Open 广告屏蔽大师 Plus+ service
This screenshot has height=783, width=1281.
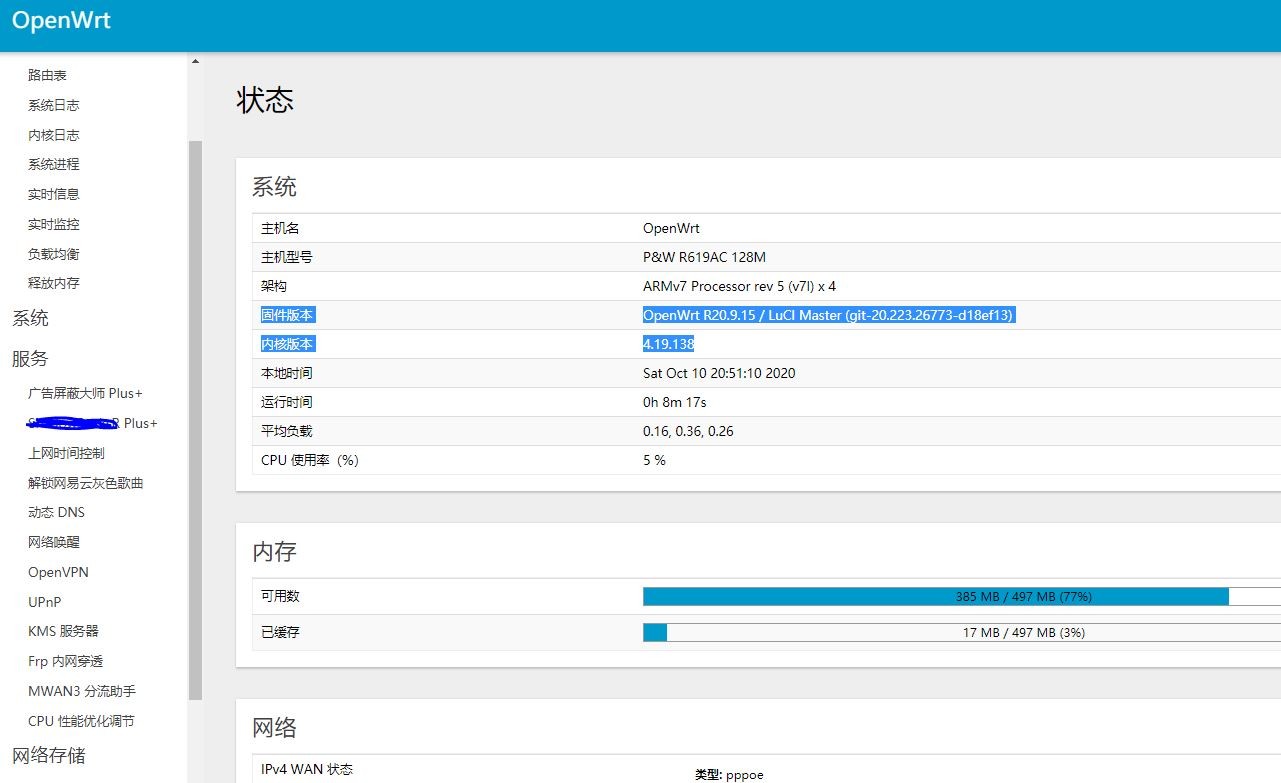pyautogui.click(x=85, y=393)
